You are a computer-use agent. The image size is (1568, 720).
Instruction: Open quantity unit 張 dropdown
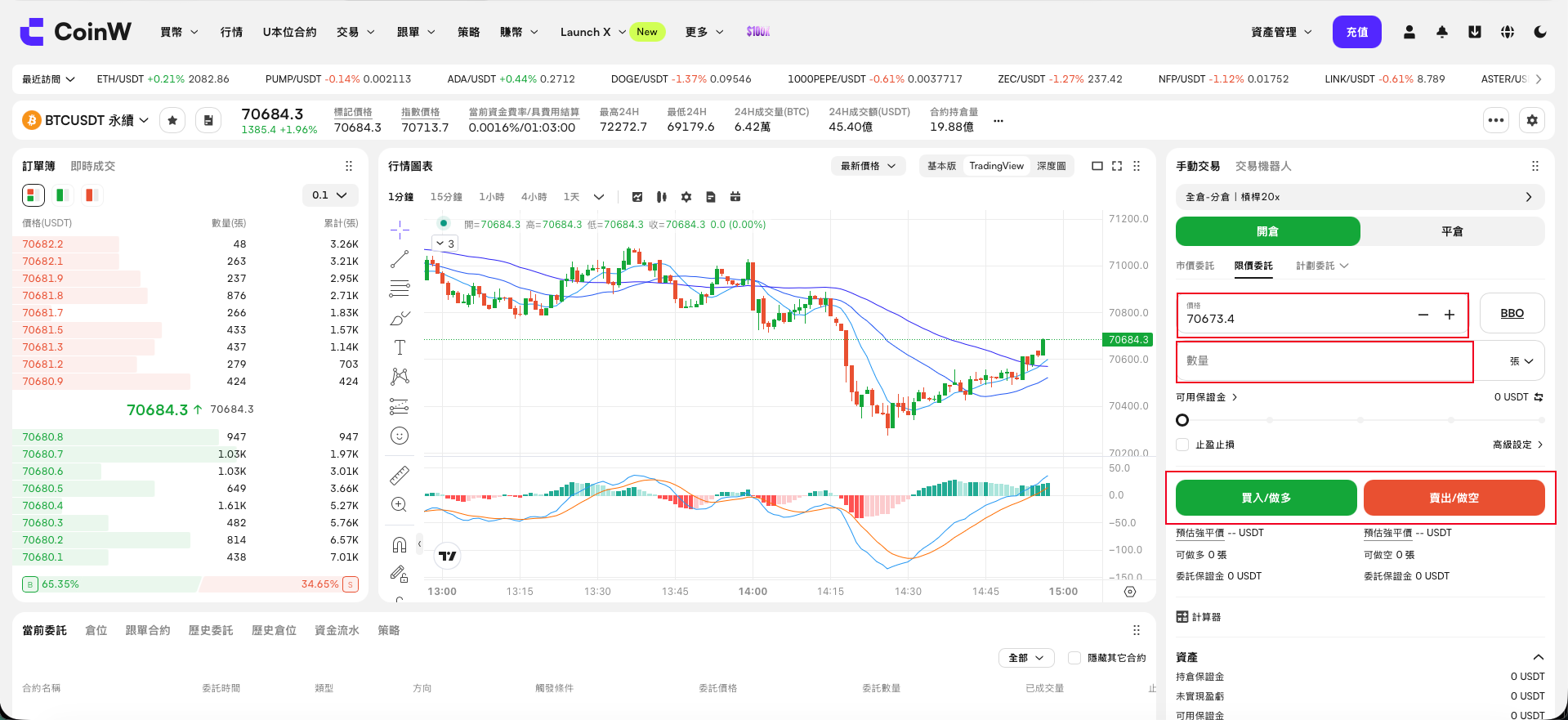pos(1521,361)
